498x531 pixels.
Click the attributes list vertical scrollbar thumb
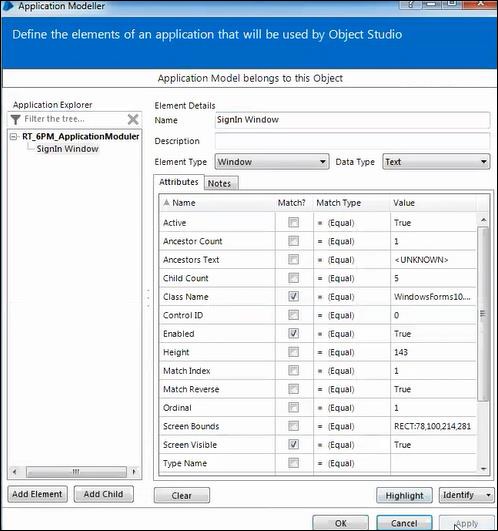[x=483, y=314]
